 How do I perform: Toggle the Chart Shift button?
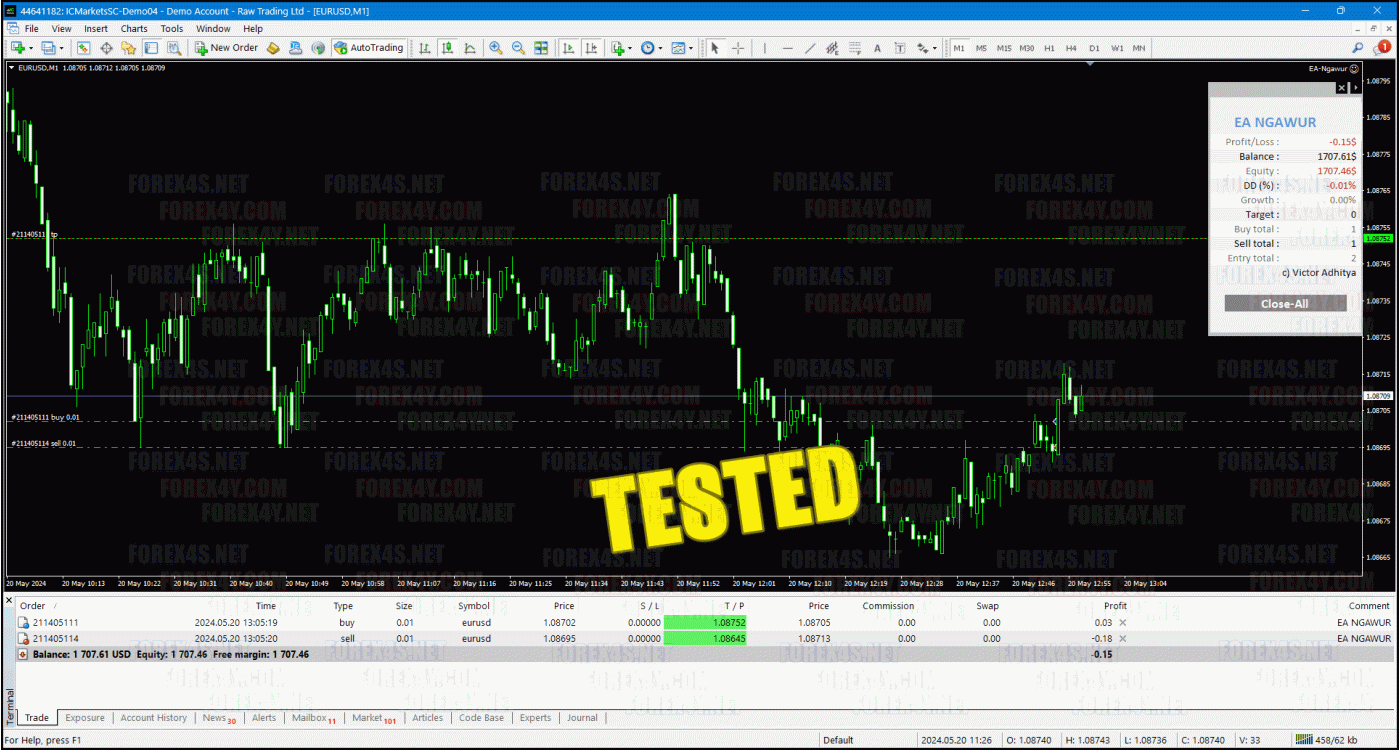(590, 48)
